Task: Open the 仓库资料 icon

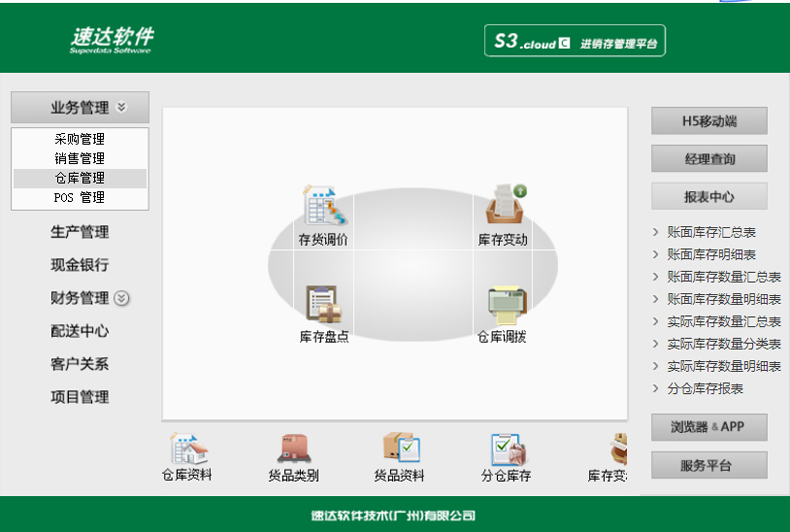Action: pyautogui.click(x=188, y=448)
